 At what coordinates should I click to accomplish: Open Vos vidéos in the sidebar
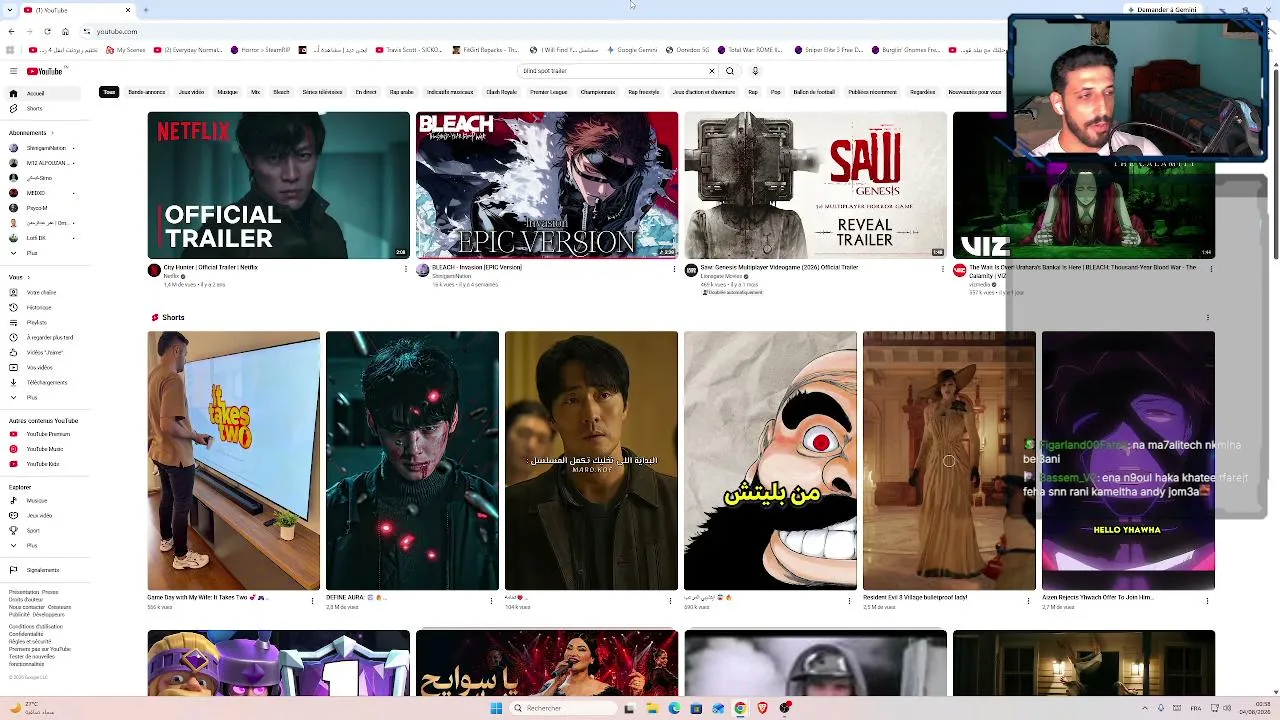click(x=46, y=367)
